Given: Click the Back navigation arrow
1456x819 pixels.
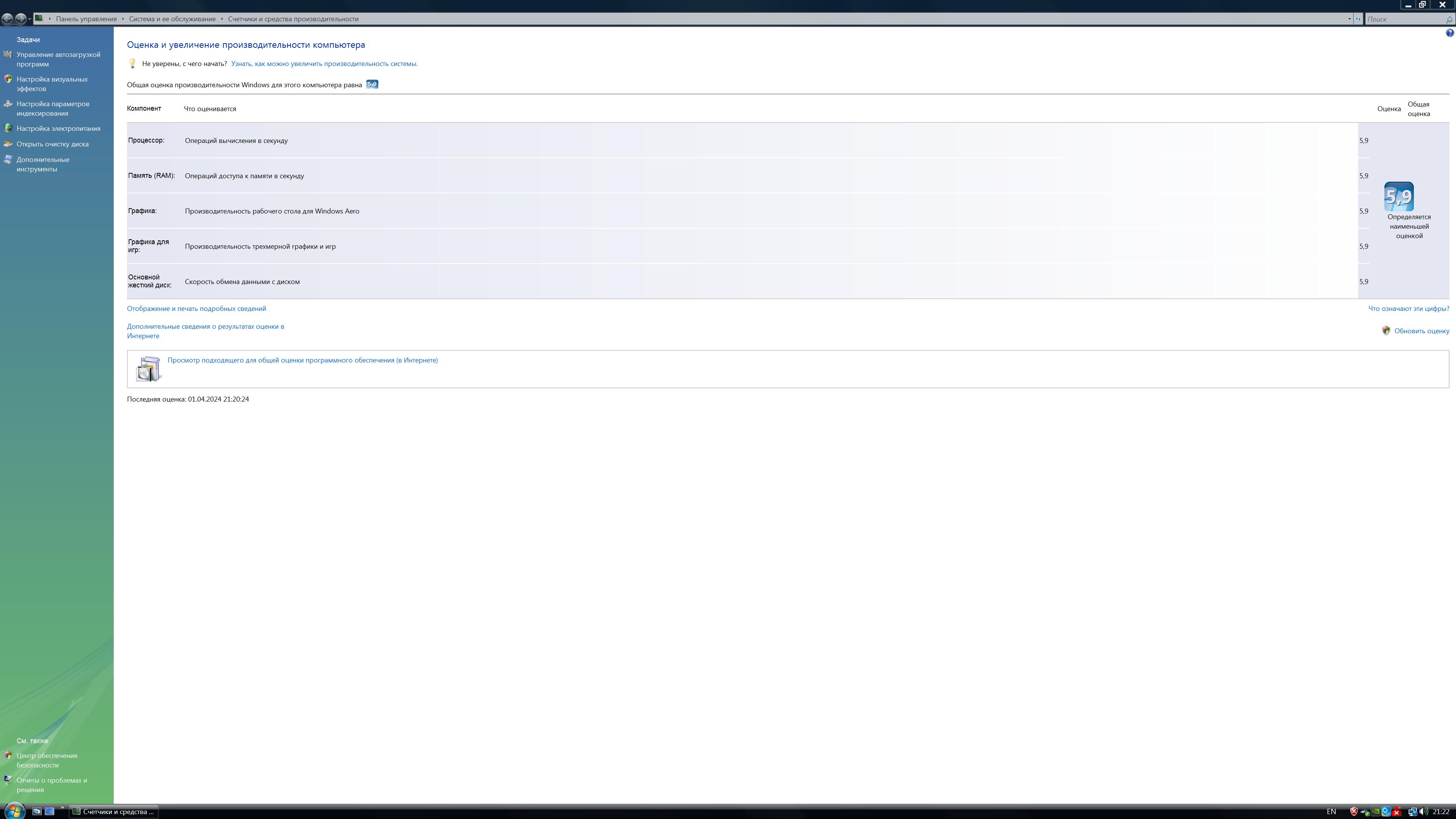Looking at the screenshot, I should pyautogui.click(x=7, y=19).
